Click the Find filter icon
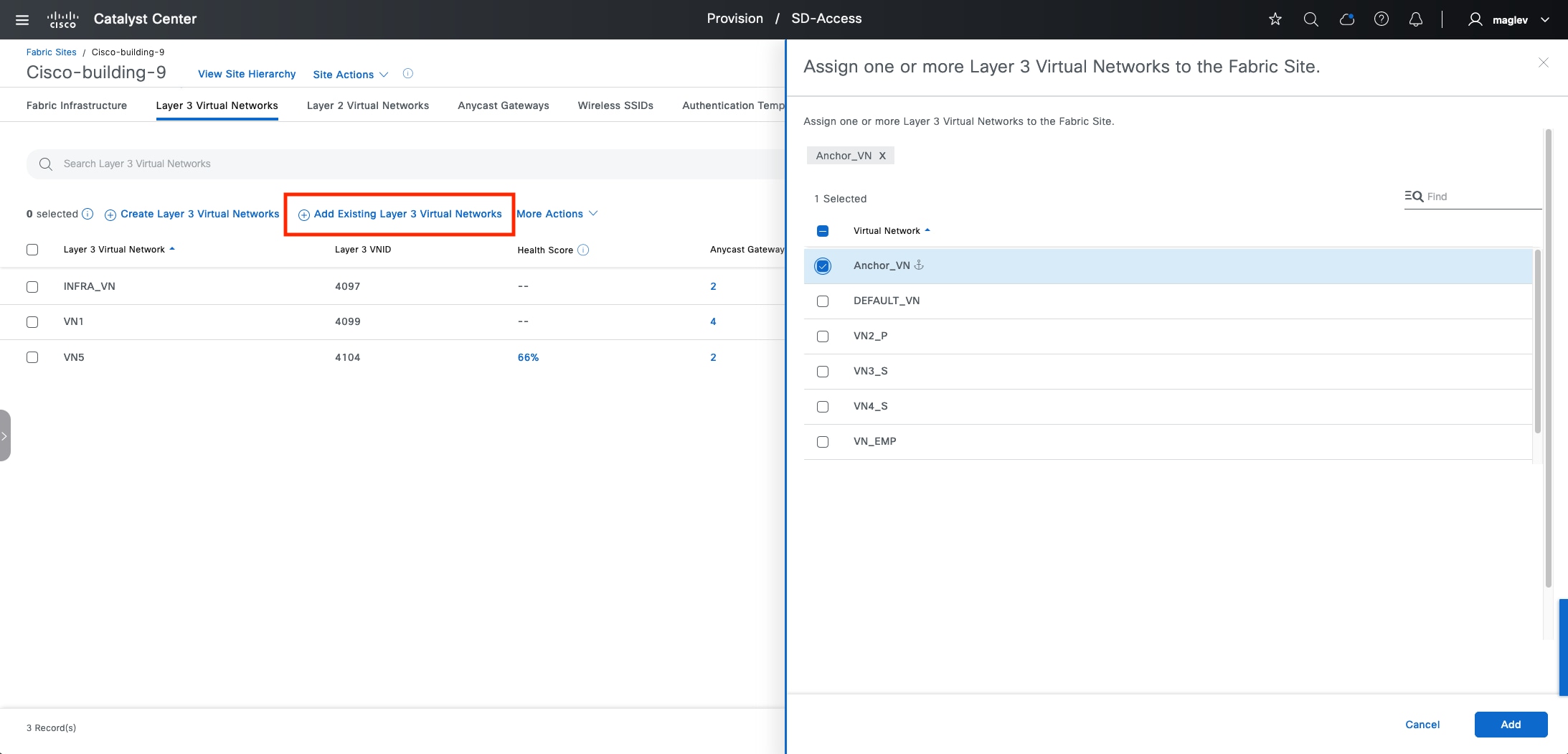 (1413, 196)
